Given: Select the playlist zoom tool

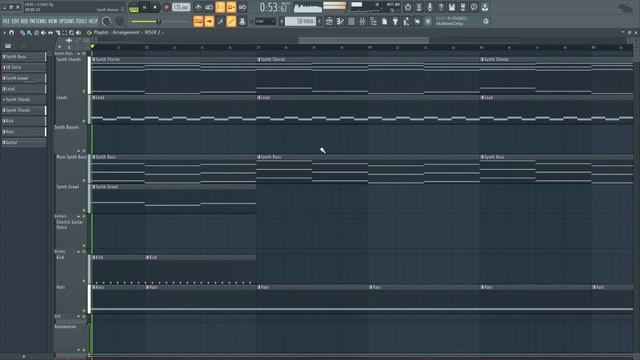Looking at the screenshot, I should (72, 33).
